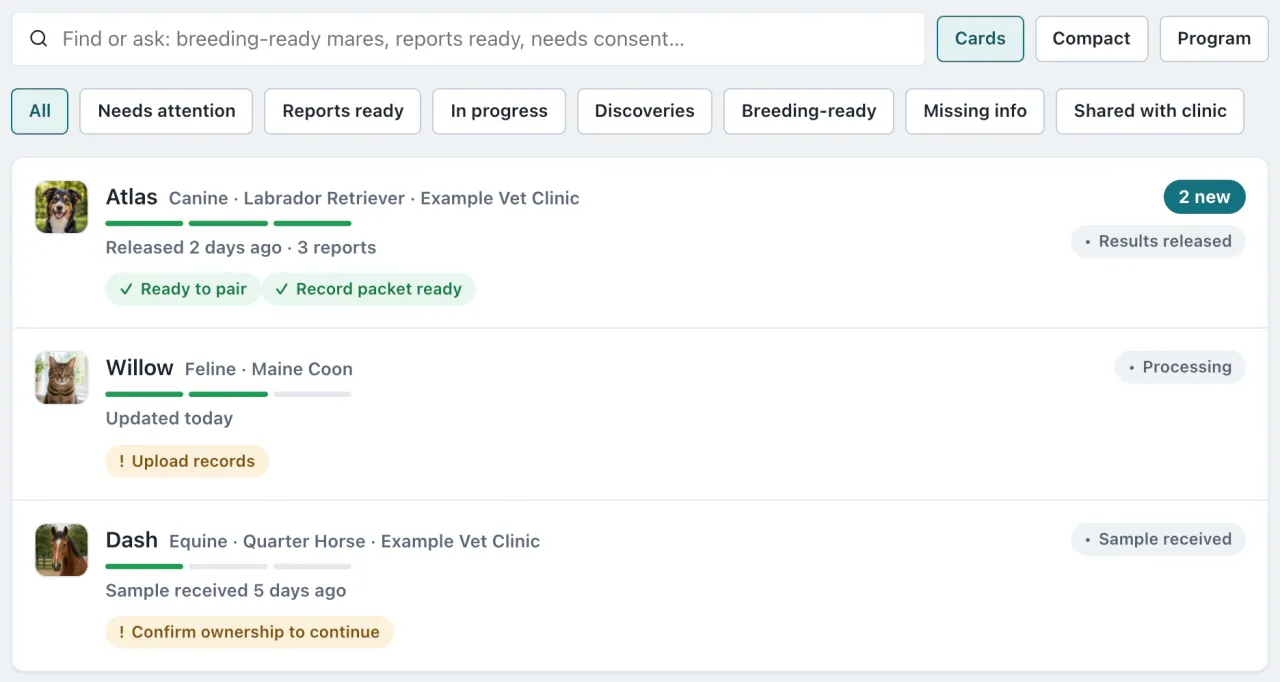Focus the Find or ask search field

tap(468, 39)
